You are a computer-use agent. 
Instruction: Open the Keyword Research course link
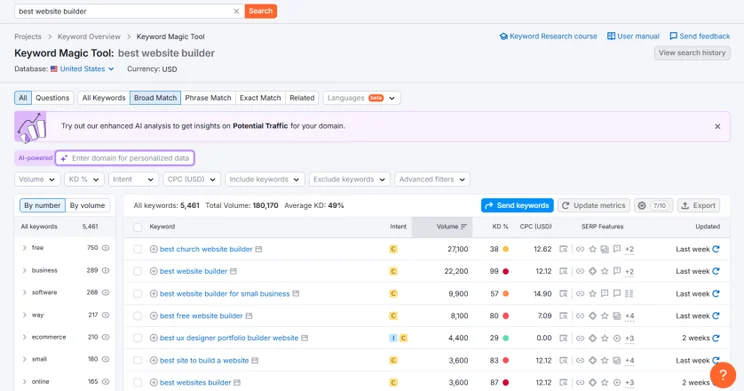pyautogui.click(x=549, y=36)
